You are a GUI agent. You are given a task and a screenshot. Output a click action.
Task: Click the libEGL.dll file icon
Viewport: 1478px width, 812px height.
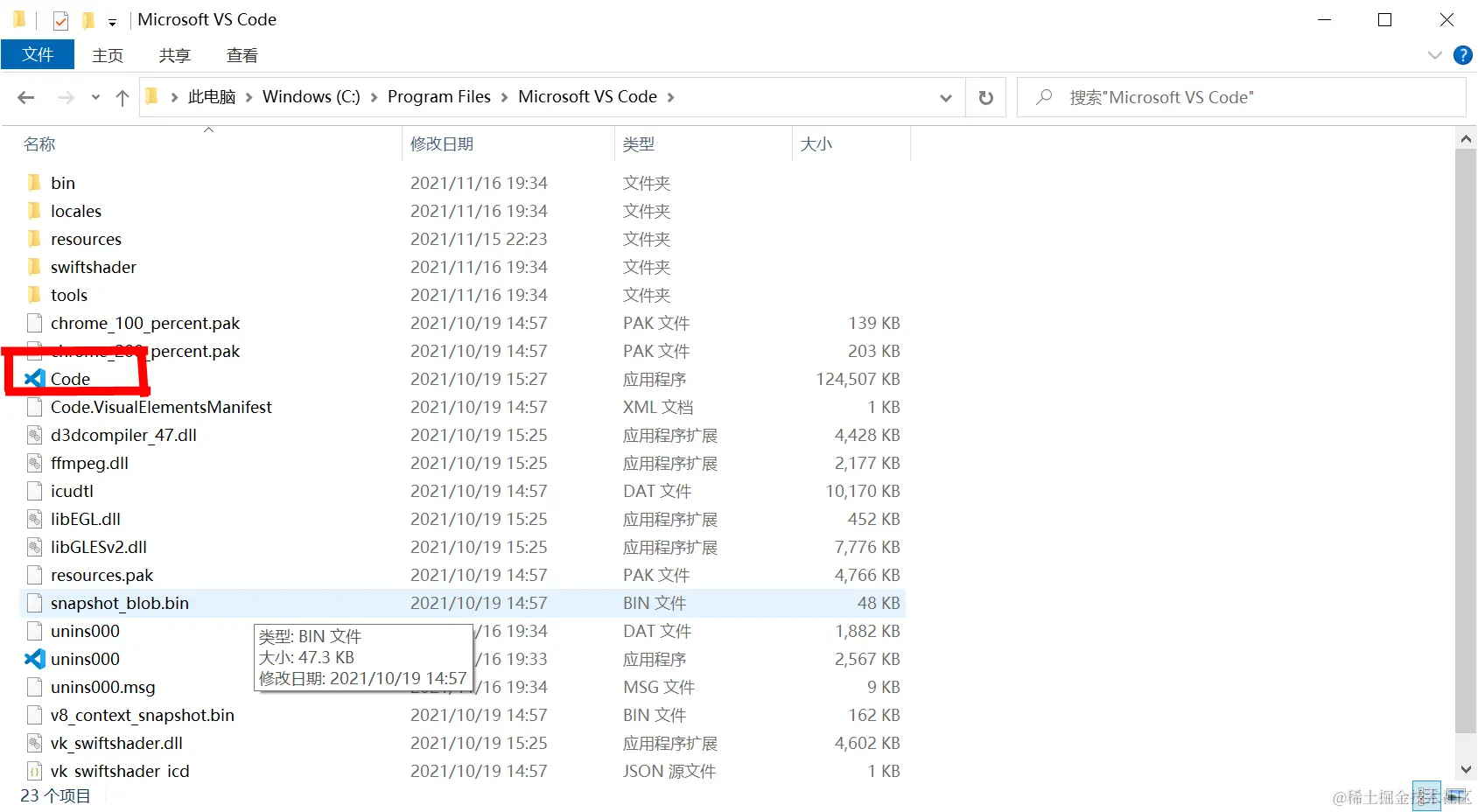(34, 519)
